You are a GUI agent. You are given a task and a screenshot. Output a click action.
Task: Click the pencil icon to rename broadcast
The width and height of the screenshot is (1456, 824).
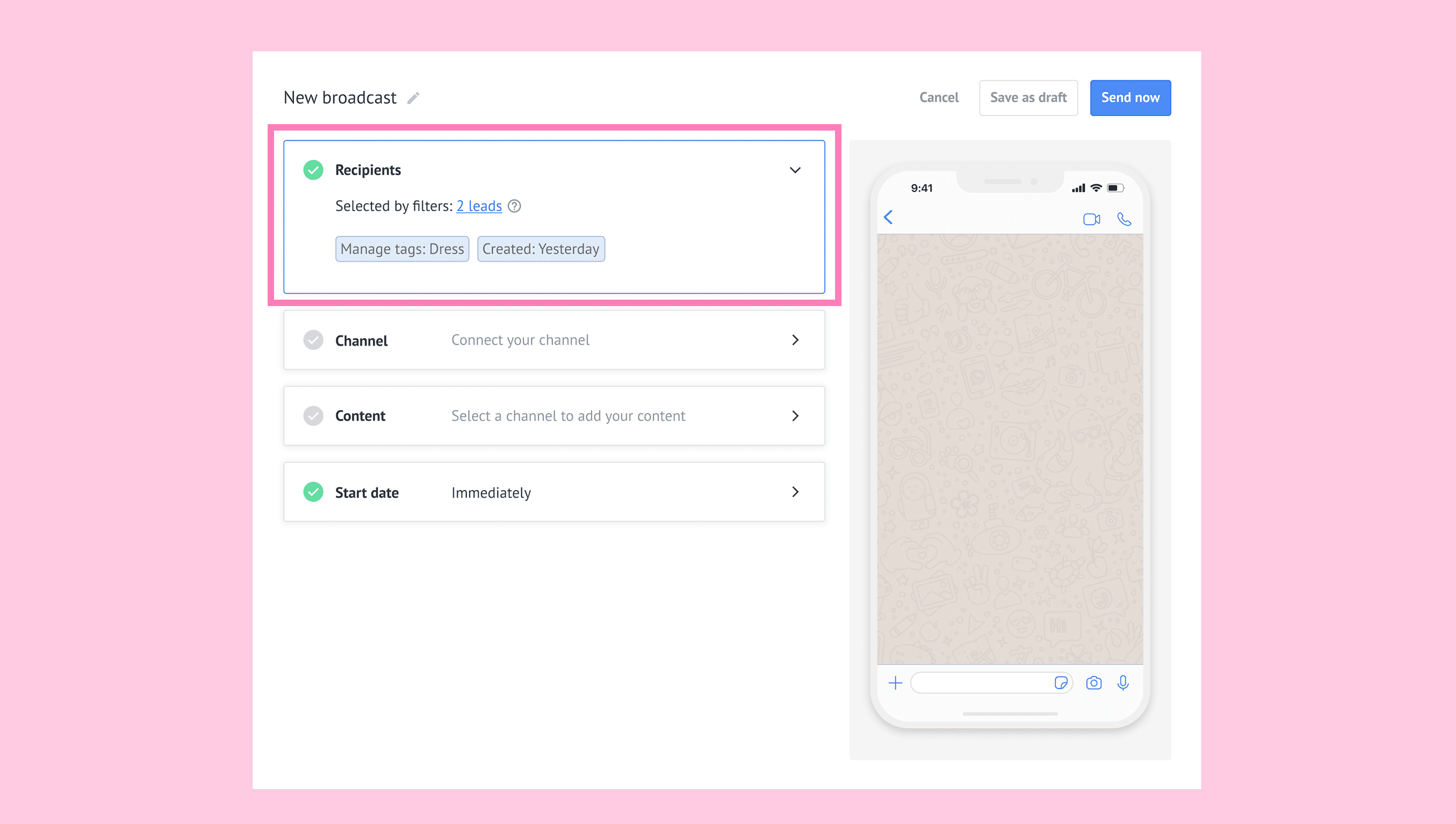pos(413,98)
